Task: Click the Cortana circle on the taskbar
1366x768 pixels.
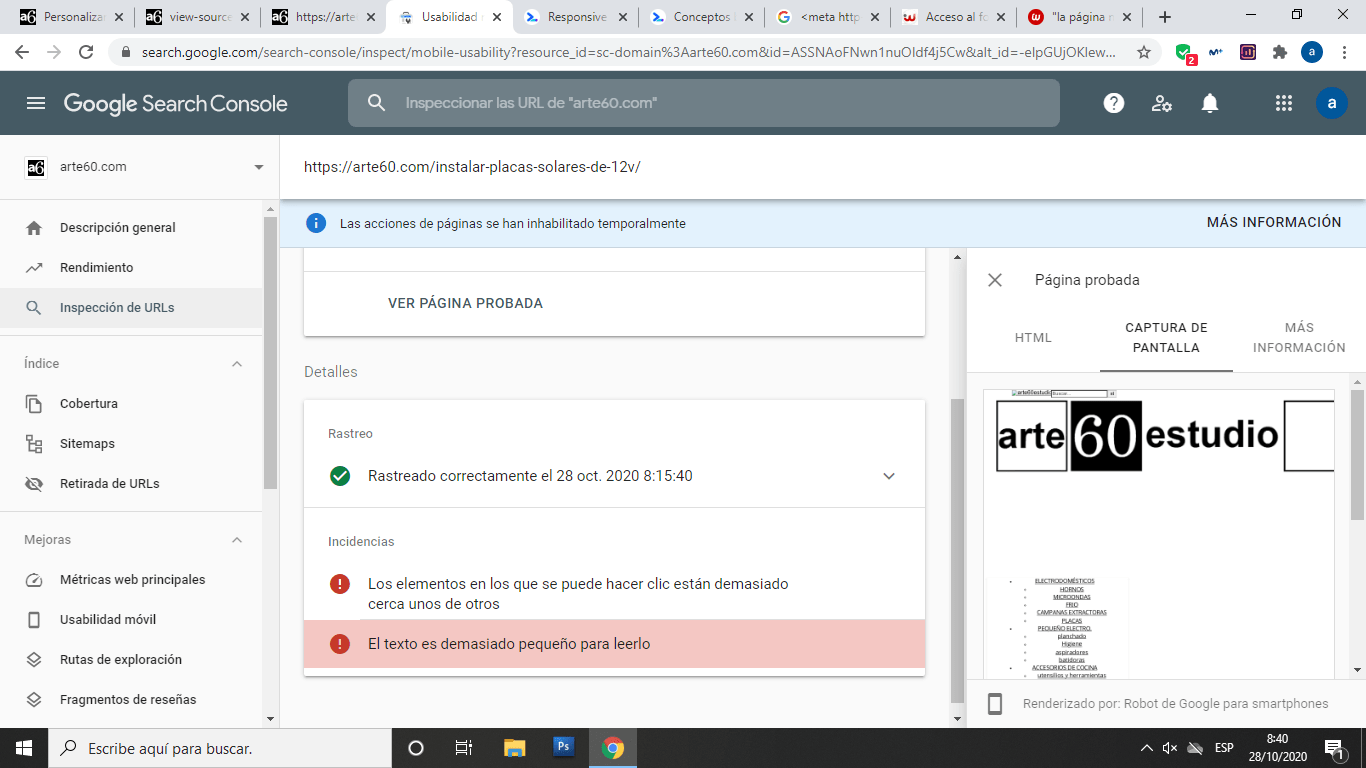Action: coord(416,748)
